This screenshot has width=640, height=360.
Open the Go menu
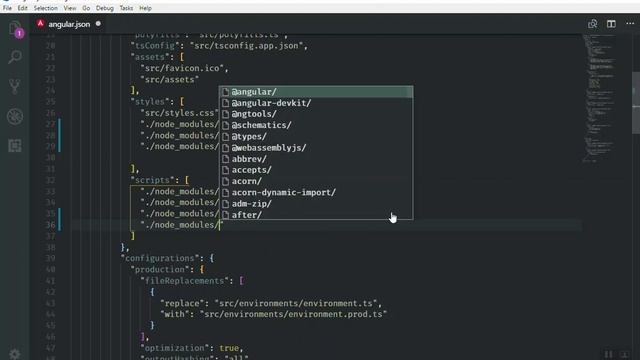pos(86,8)
